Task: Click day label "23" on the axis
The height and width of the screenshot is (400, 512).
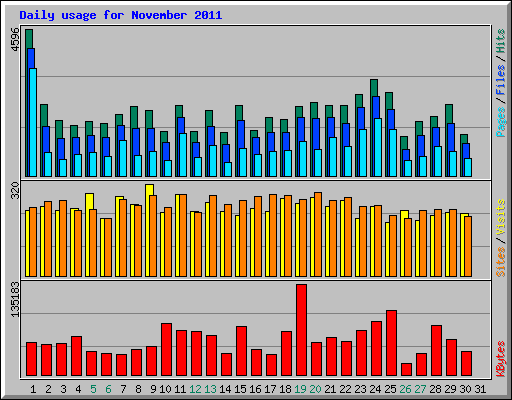Action: point(360,389)
